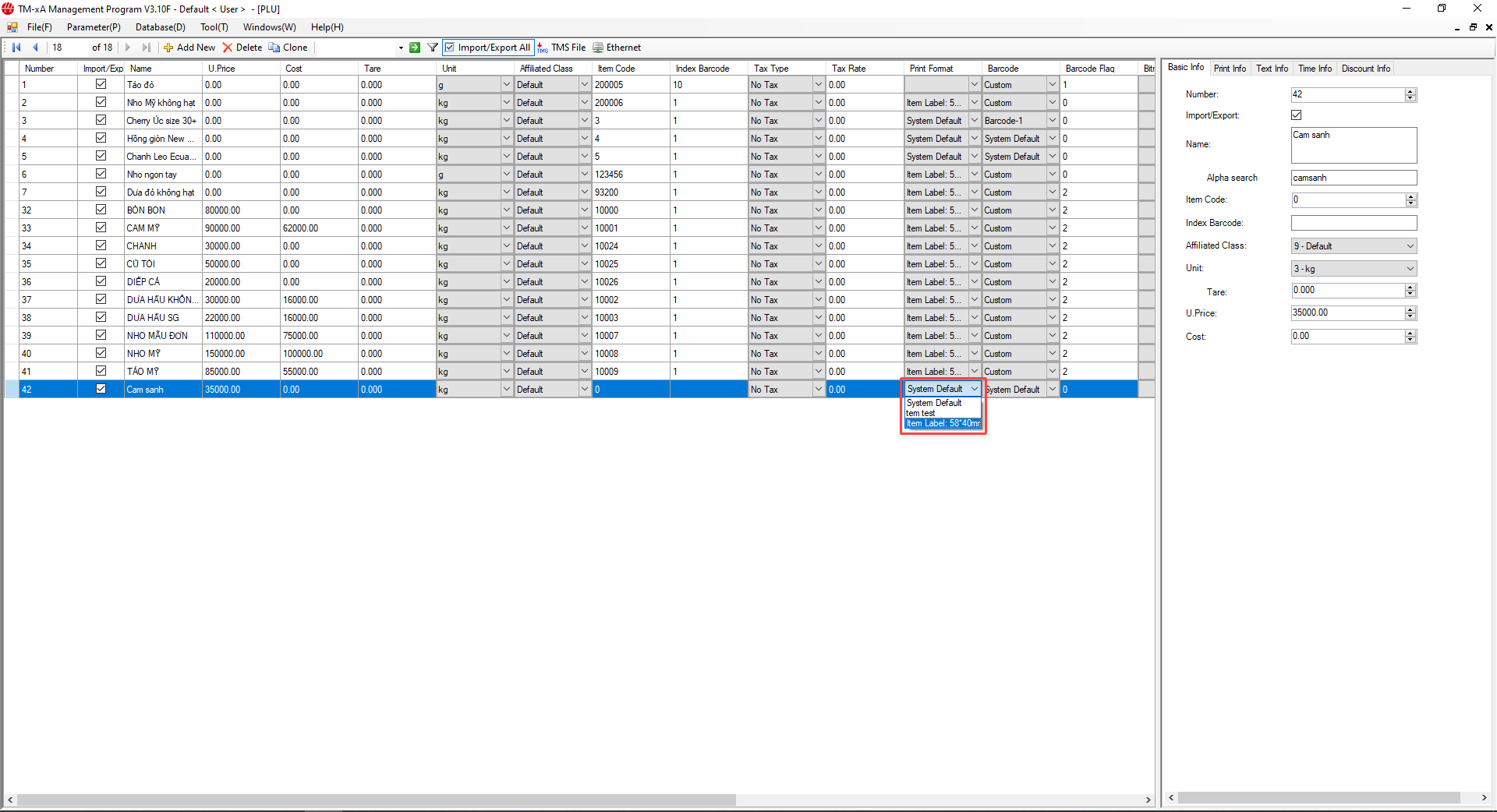Toggle Import/Exp checkbox for Cam sanh row
The image size is (1497, 812).
tap(101, 389)
